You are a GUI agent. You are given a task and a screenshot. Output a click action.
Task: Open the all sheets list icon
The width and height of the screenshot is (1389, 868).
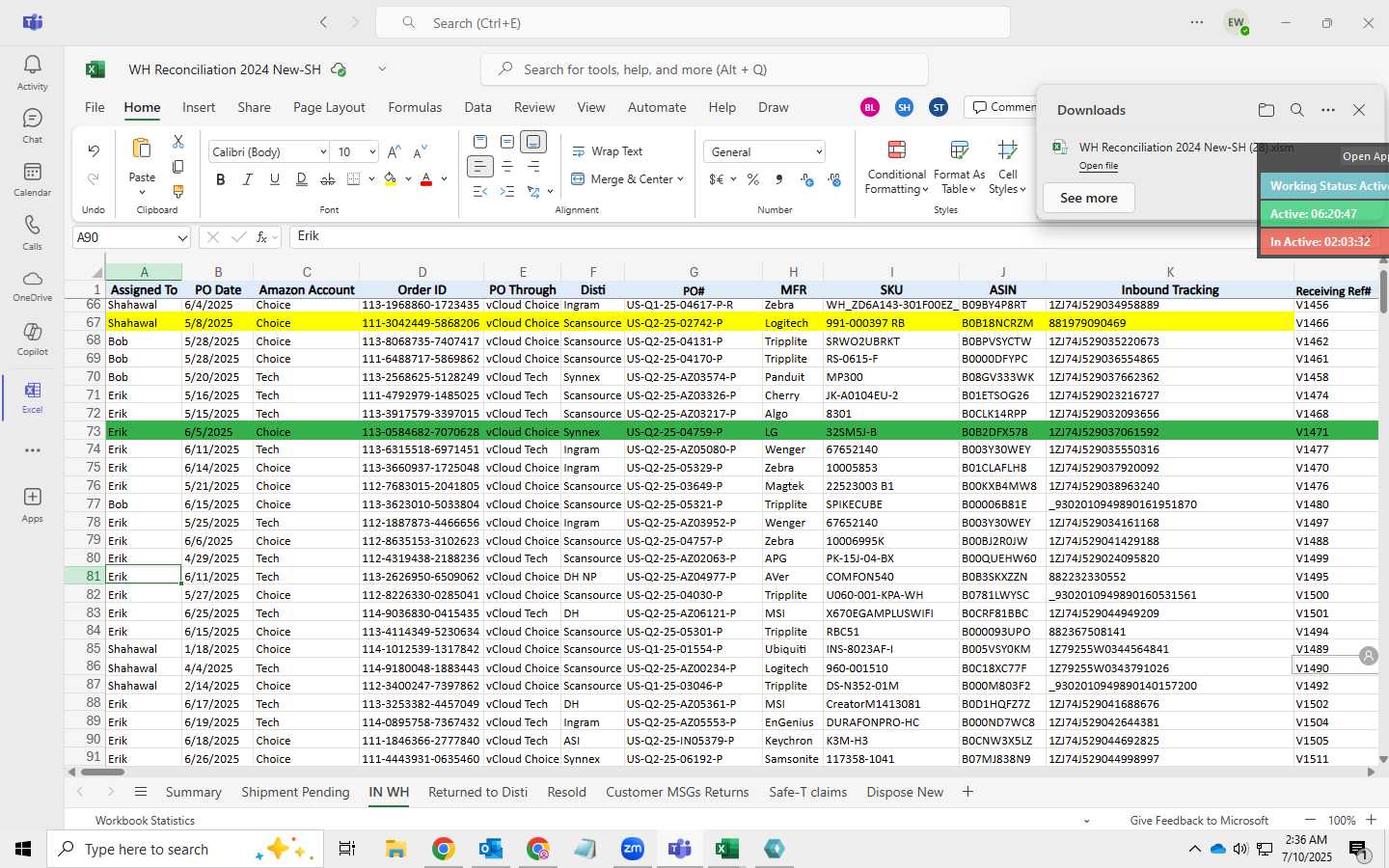pyautogui.click(x=141, y=792)
